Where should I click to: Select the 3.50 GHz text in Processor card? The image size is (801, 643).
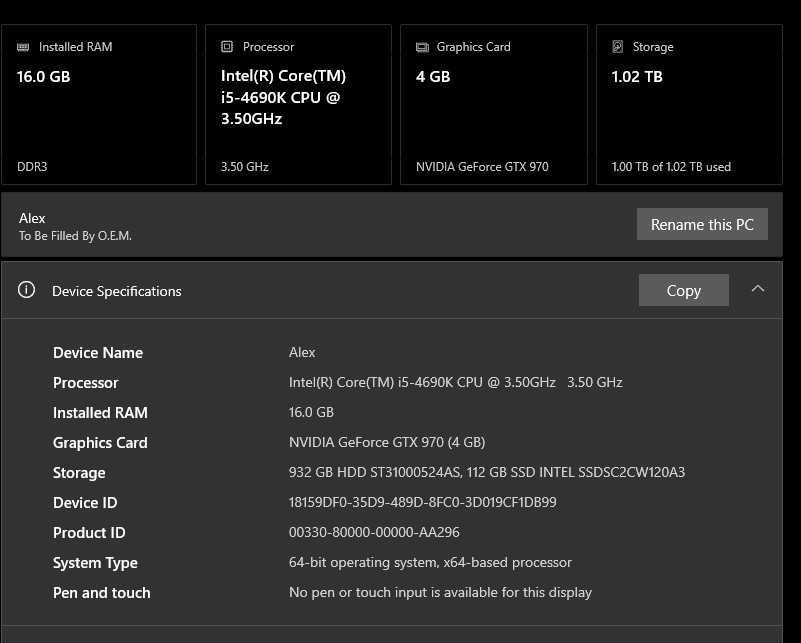(245, 167)
